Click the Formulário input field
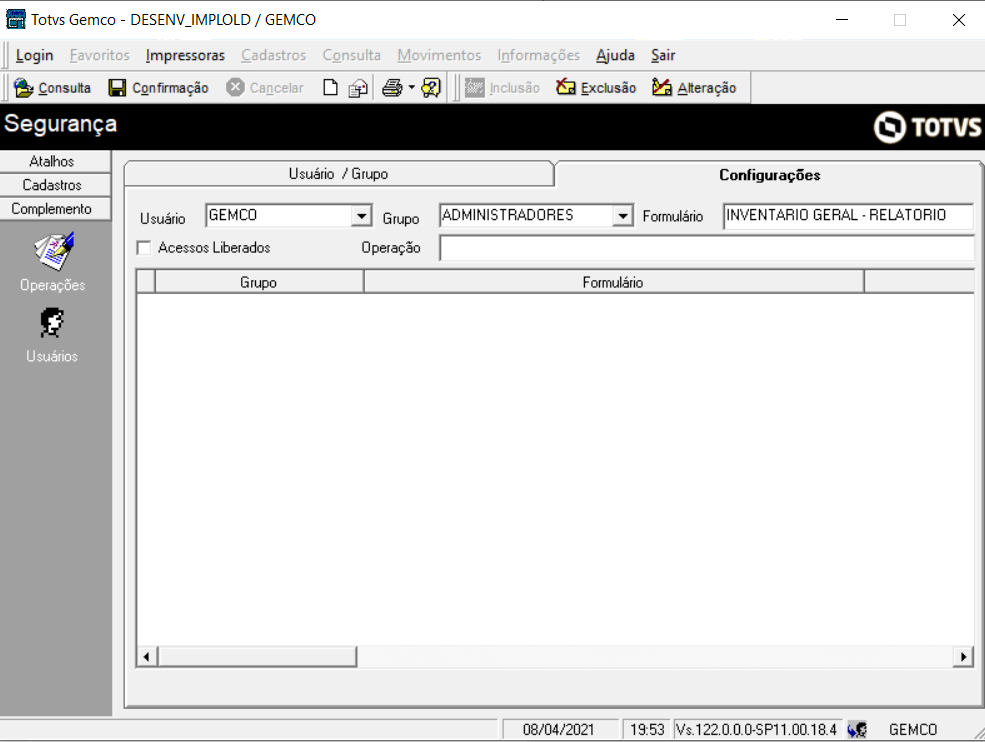This screenshot has width=985, height=742. coord(849,216)
